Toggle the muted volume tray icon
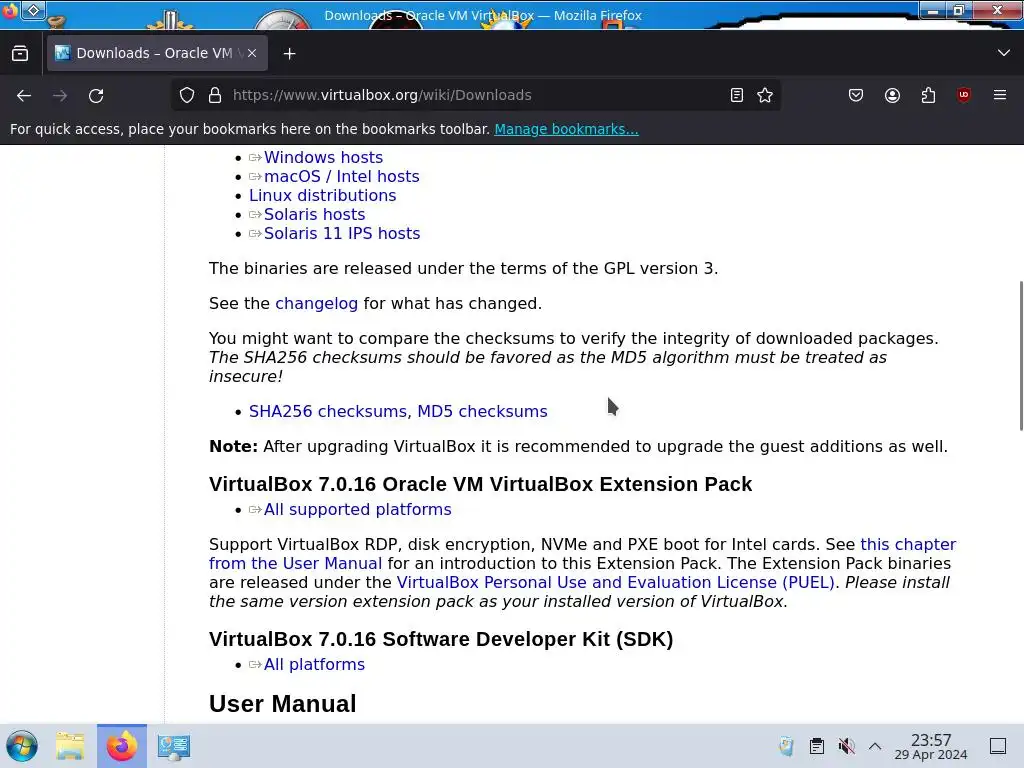The width and height of the screenshot is (1024, 768). click(846, 746)
